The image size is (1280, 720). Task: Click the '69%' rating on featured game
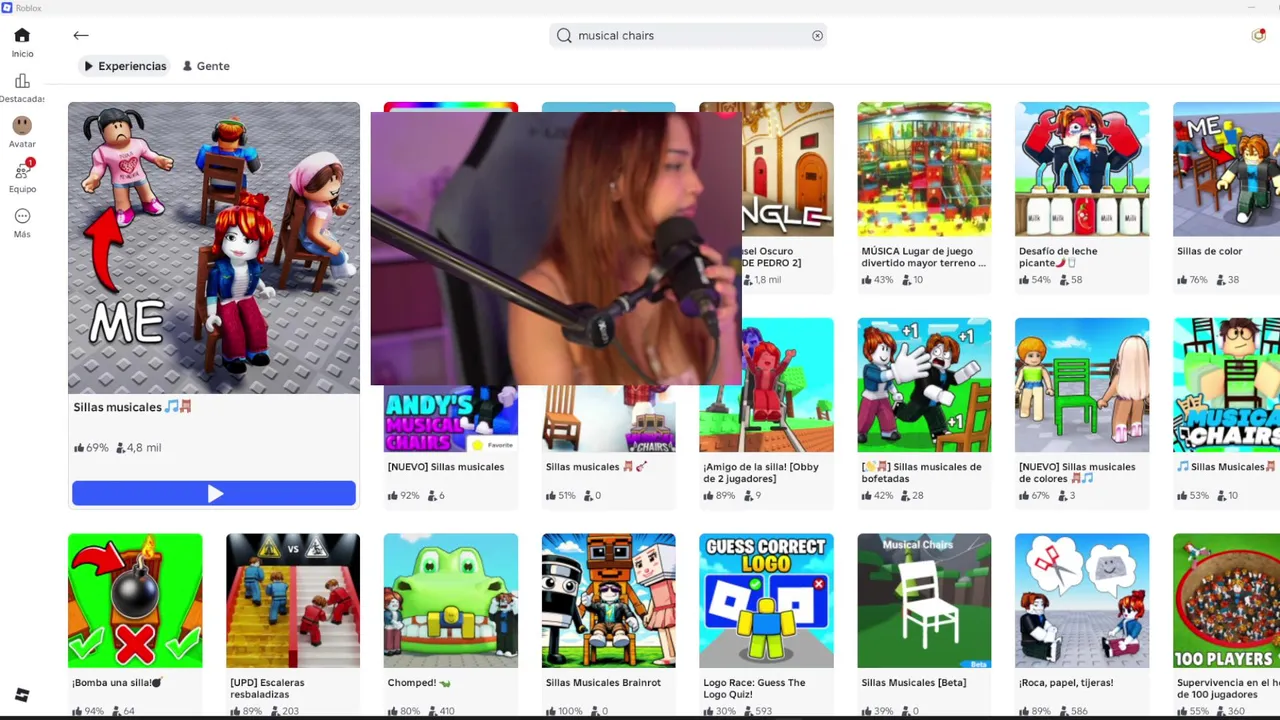point(91,448)
